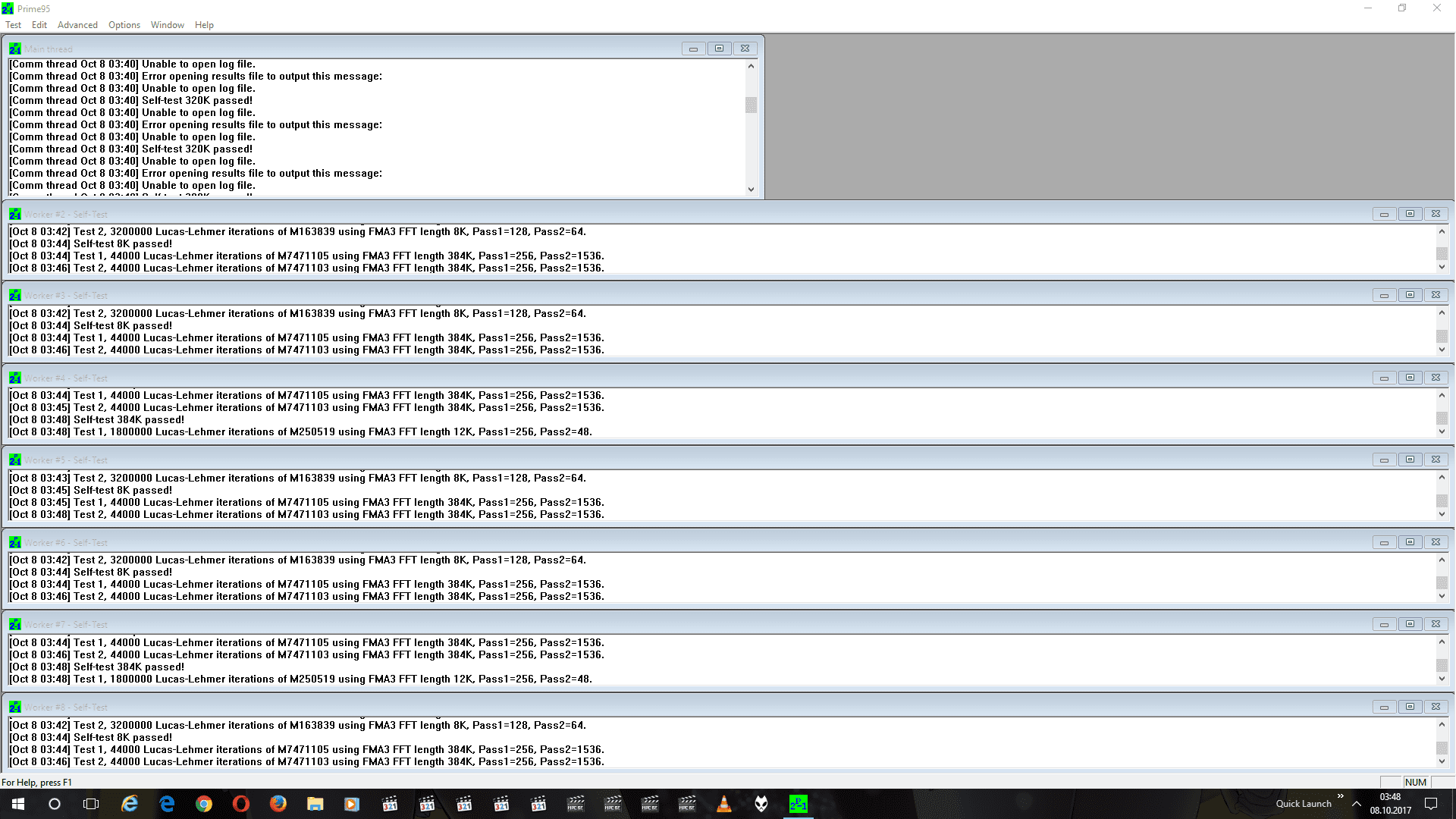Click the Prime95 icon in the taskbar

click(x=798, y=804)
